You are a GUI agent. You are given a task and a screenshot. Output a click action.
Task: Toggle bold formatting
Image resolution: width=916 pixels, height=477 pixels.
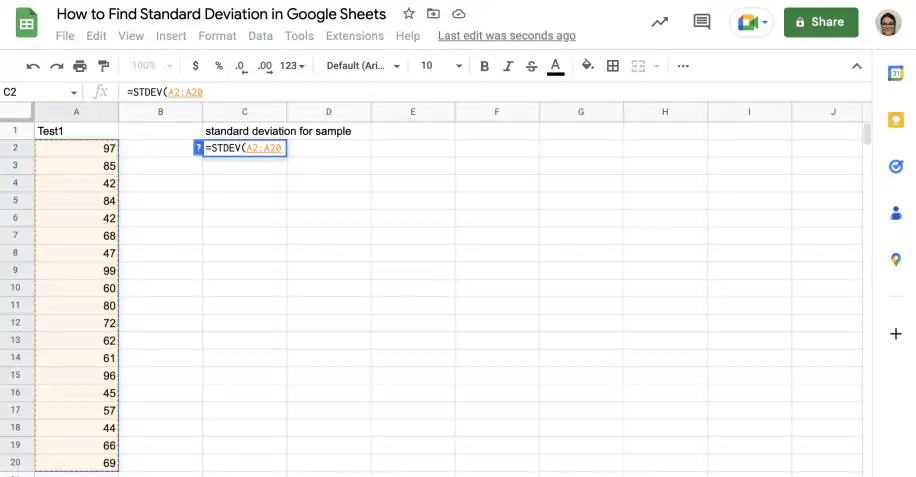click(x=484, y=66)
